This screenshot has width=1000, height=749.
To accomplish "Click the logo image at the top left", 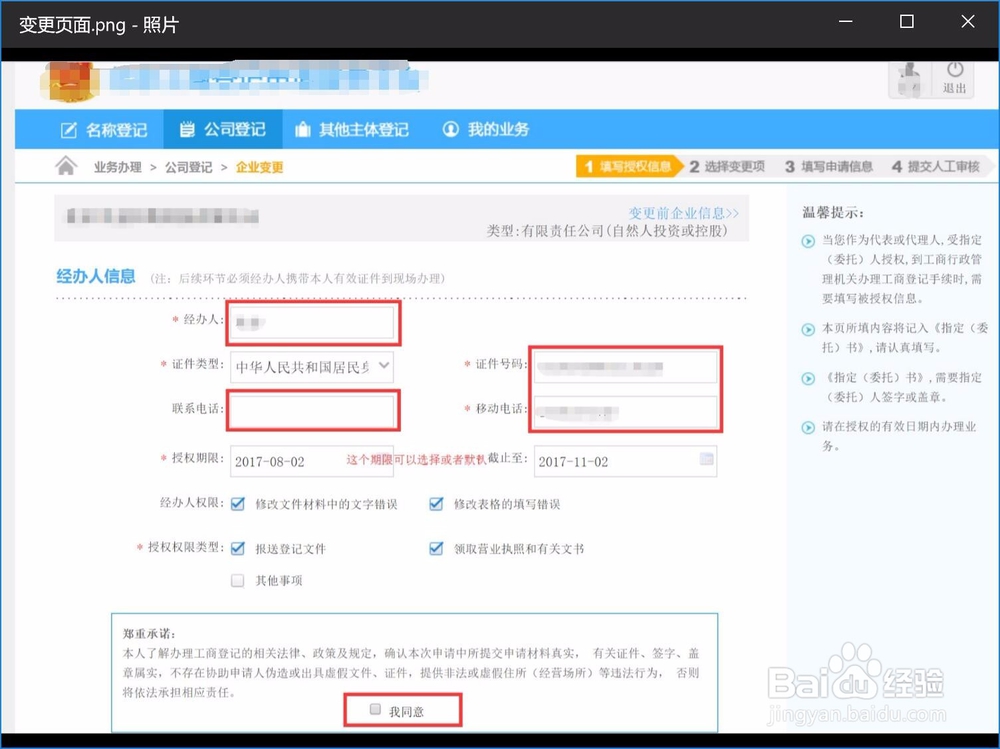I will pyautogui.click(x=70, y=82).
